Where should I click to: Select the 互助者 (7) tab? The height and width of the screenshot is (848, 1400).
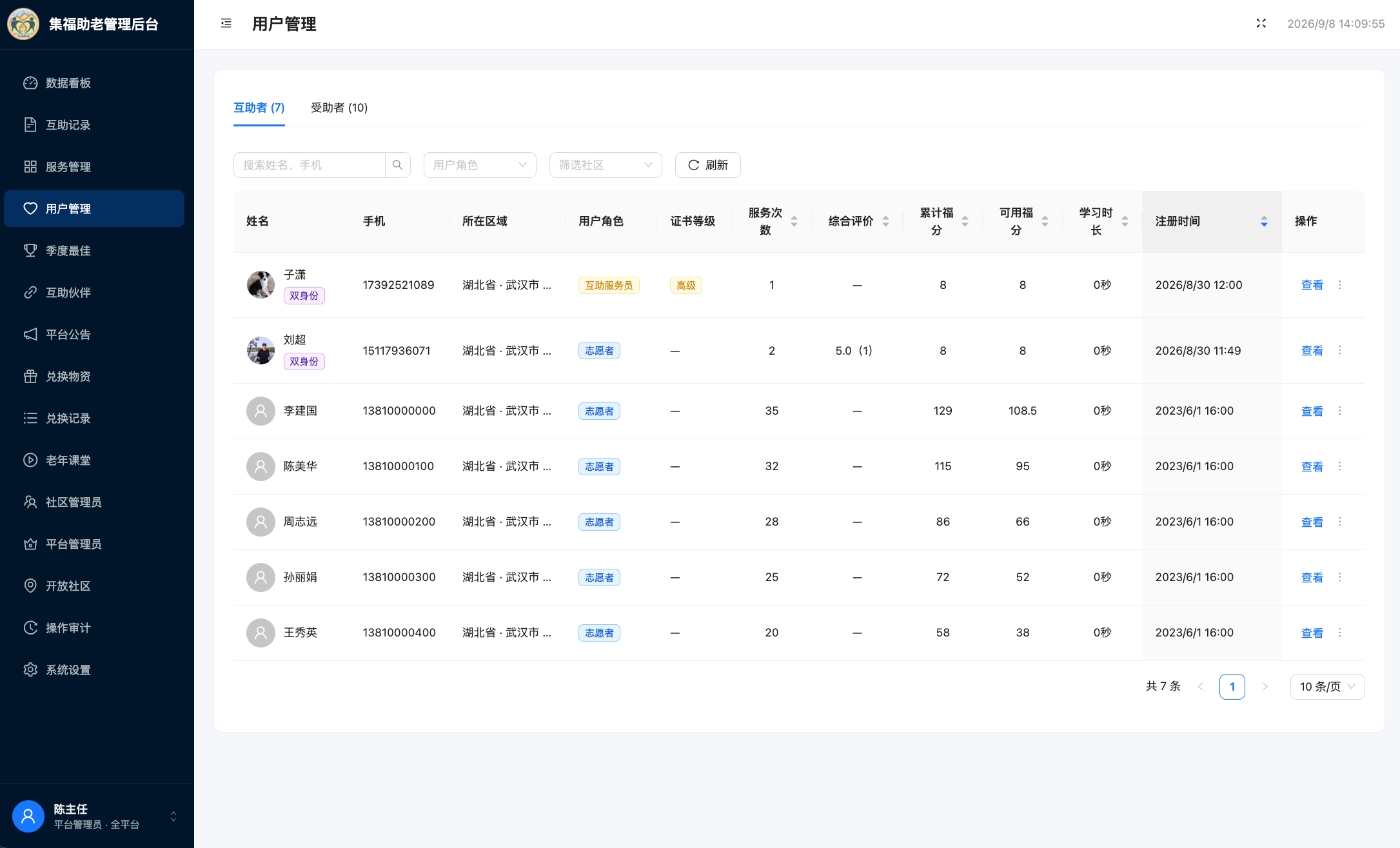(x=259, y=108)
